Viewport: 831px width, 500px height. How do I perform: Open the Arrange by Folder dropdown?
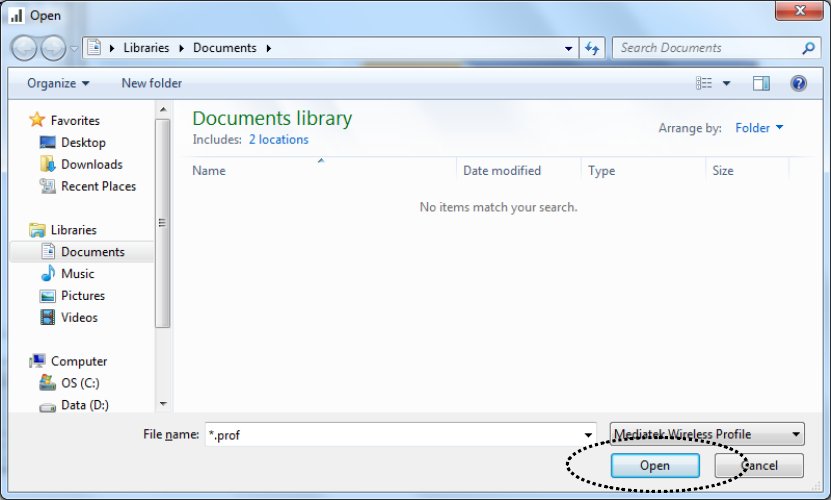point(759,128)
